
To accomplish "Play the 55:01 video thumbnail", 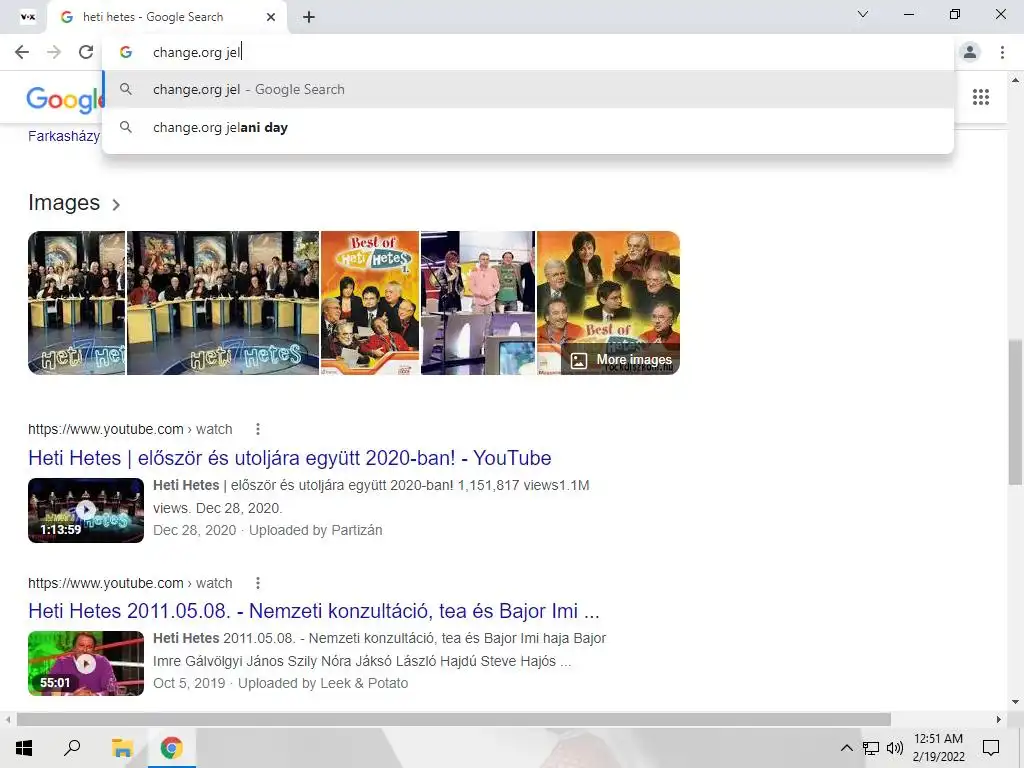I will (x=86, y=663).
